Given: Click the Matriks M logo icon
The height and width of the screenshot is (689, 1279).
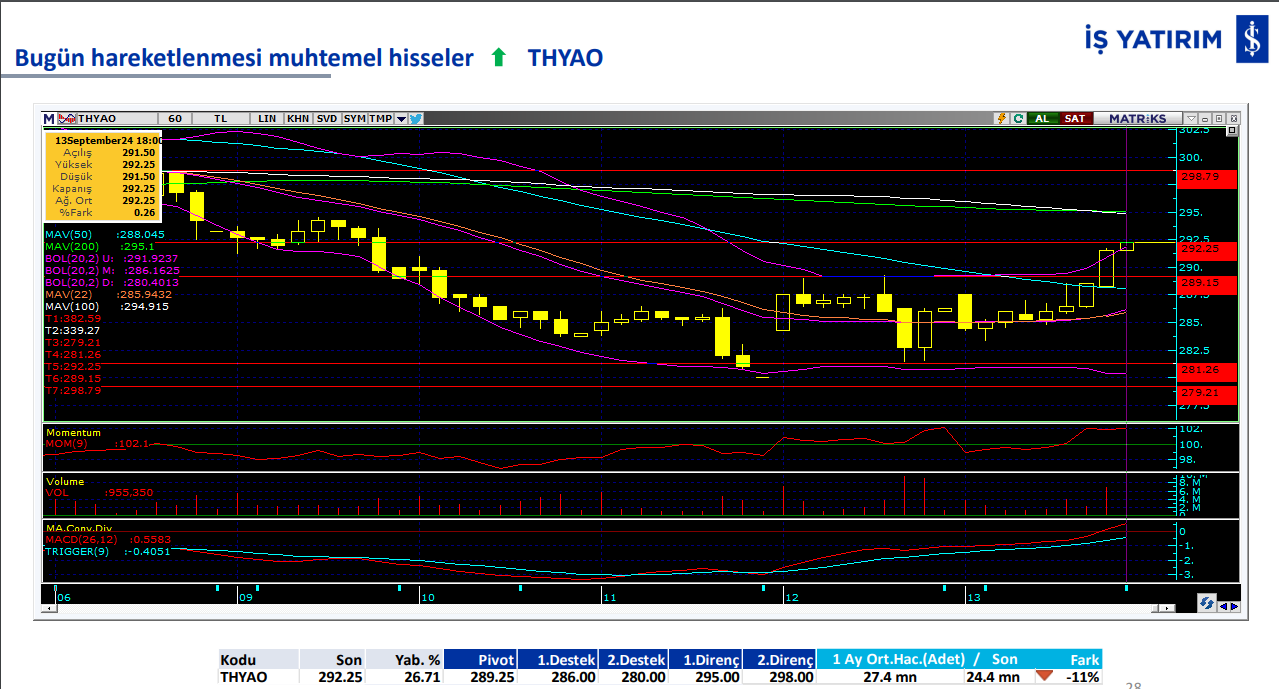Looking at the screenshot, I should 48,118.
